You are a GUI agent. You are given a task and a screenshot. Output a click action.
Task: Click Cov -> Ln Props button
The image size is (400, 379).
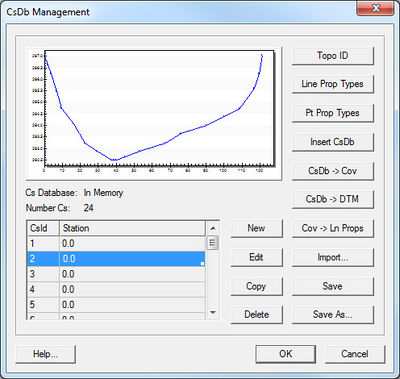coord(333,228)
